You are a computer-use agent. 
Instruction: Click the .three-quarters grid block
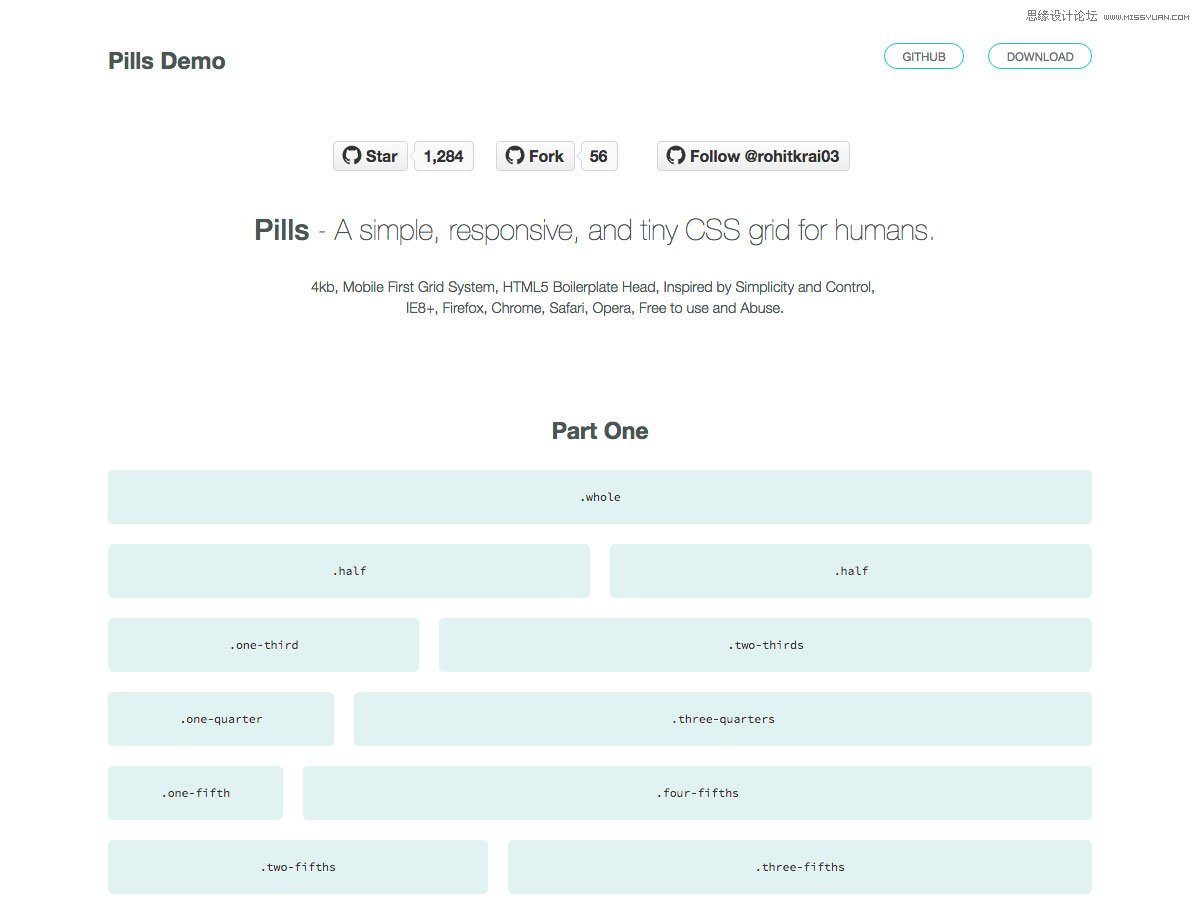(723, 719)
